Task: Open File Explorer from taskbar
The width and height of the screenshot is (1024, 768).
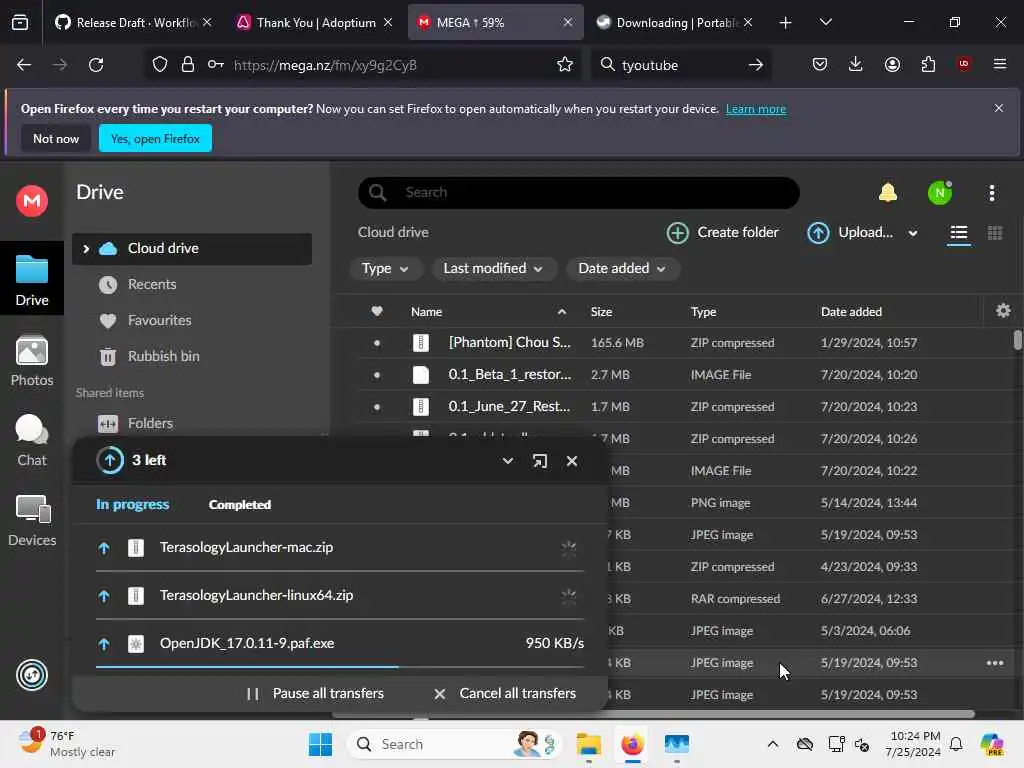Action: point(588,744)
